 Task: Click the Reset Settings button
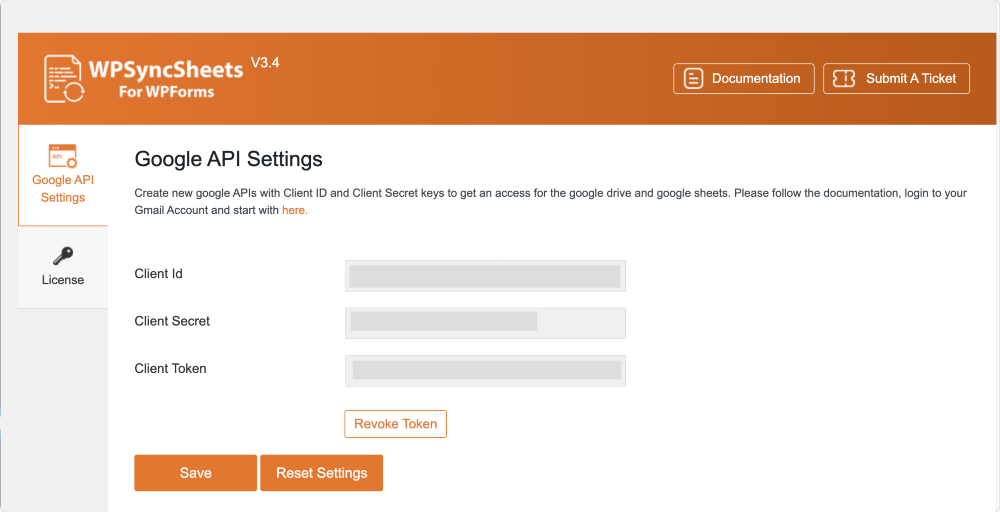pyautogui.click(x=321, y=473)
